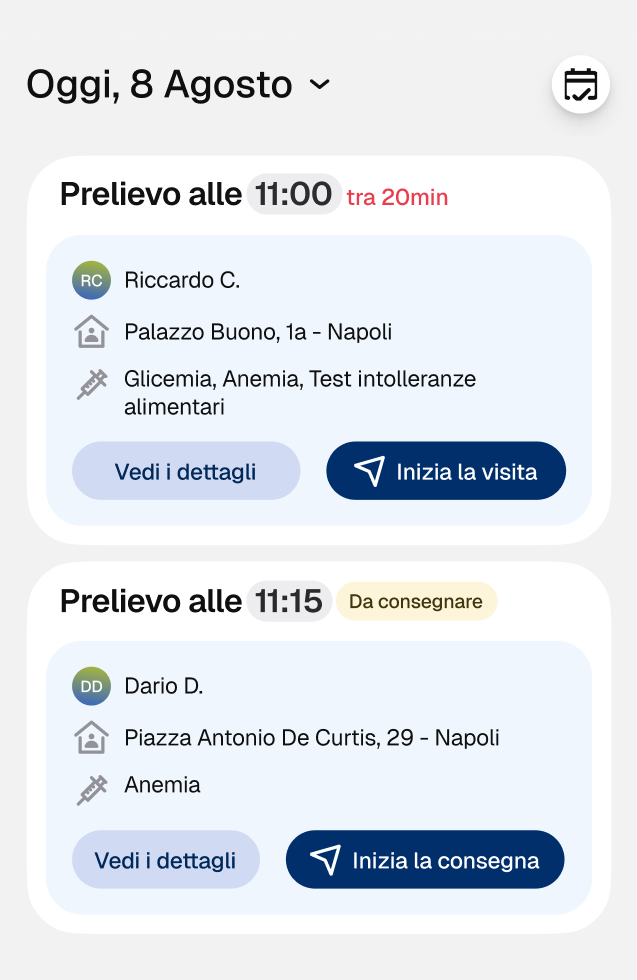
Task: Select the Oggi, 8 Agosto date heading
Action: click(159, 85)
